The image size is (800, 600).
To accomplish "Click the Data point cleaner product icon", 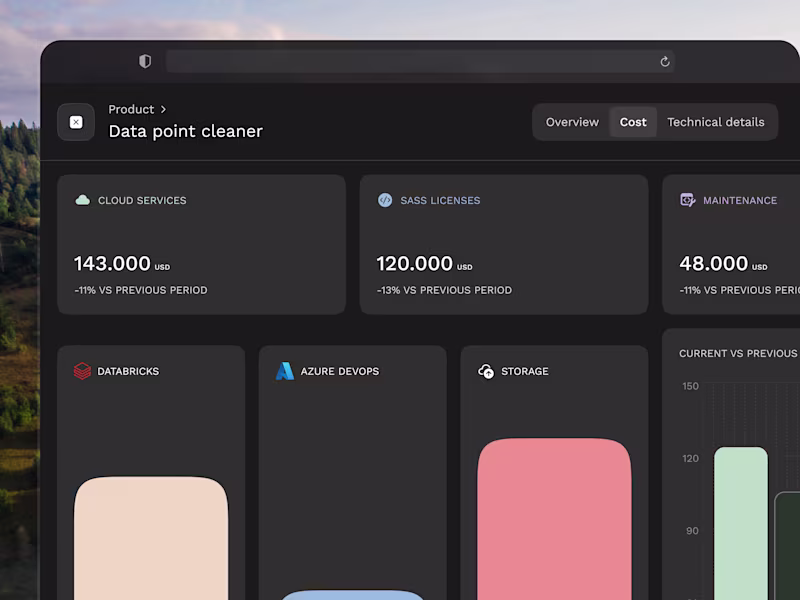I will (76, 122).
